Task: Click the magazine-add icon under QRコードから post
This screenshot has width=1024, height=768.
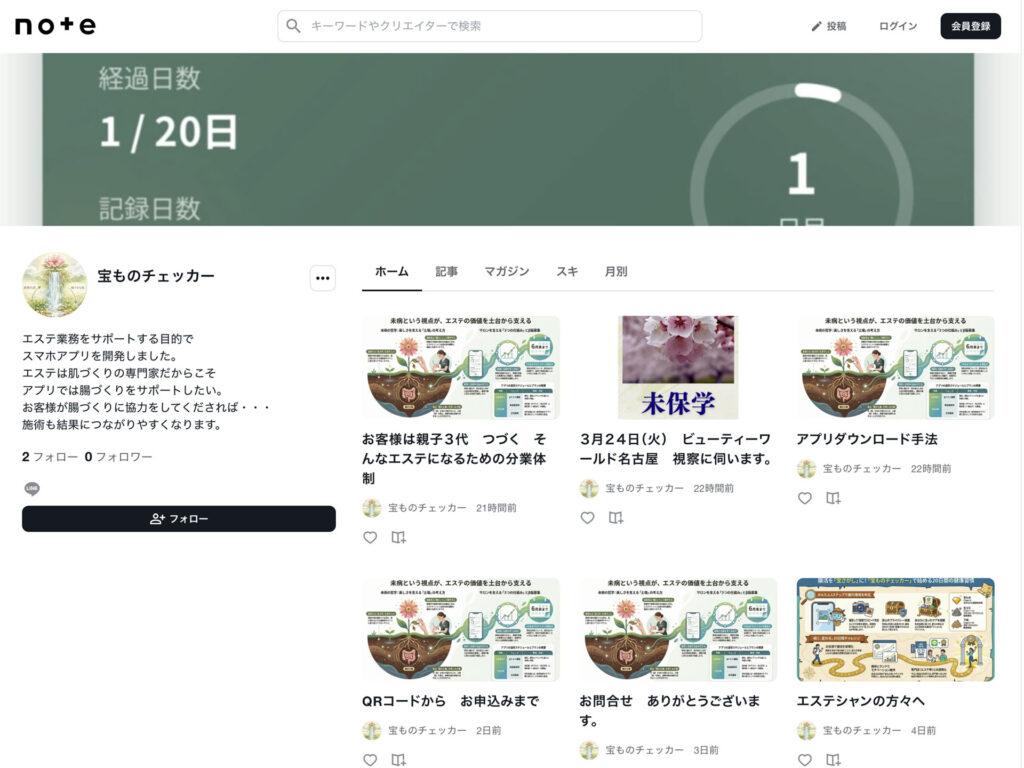Action: 398,760
